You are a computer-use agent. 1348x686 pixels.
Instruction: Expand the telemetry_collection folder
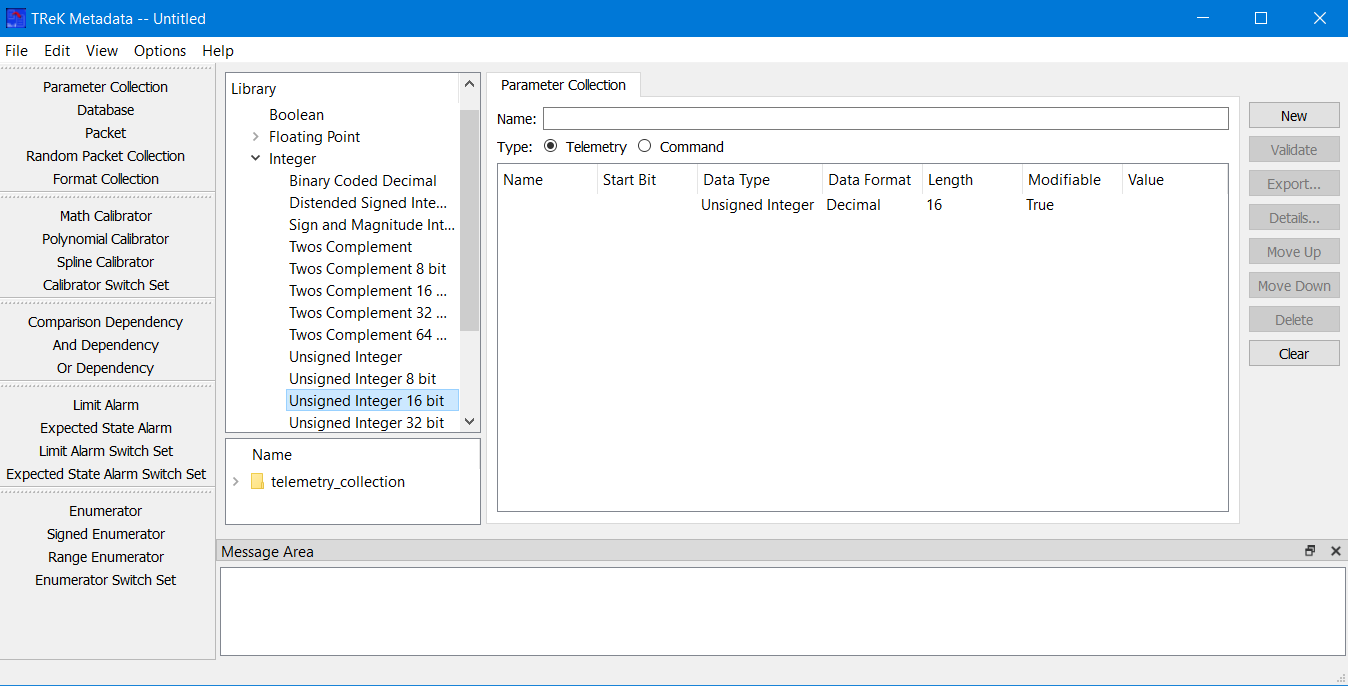236,482
